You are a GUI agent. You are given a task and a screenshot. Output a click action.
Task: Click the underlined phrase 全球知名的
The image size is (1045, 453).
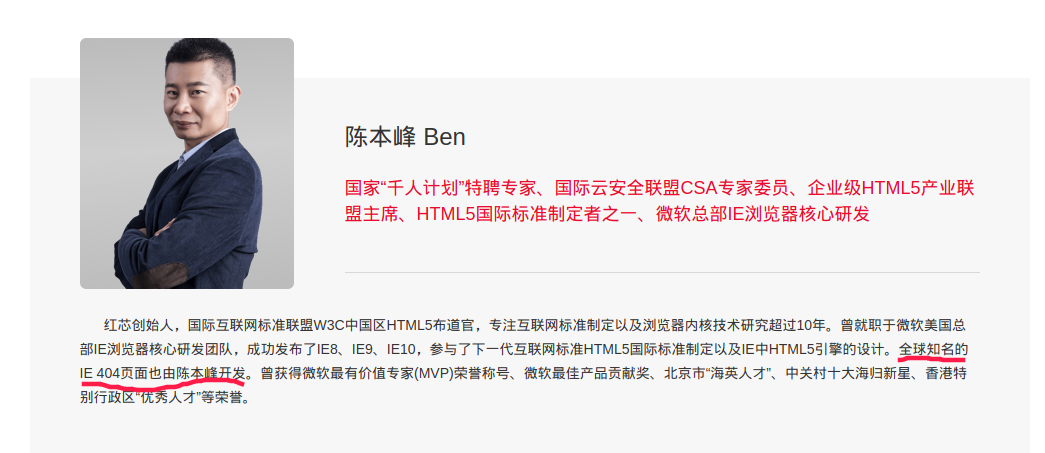(x=932, y=350)
